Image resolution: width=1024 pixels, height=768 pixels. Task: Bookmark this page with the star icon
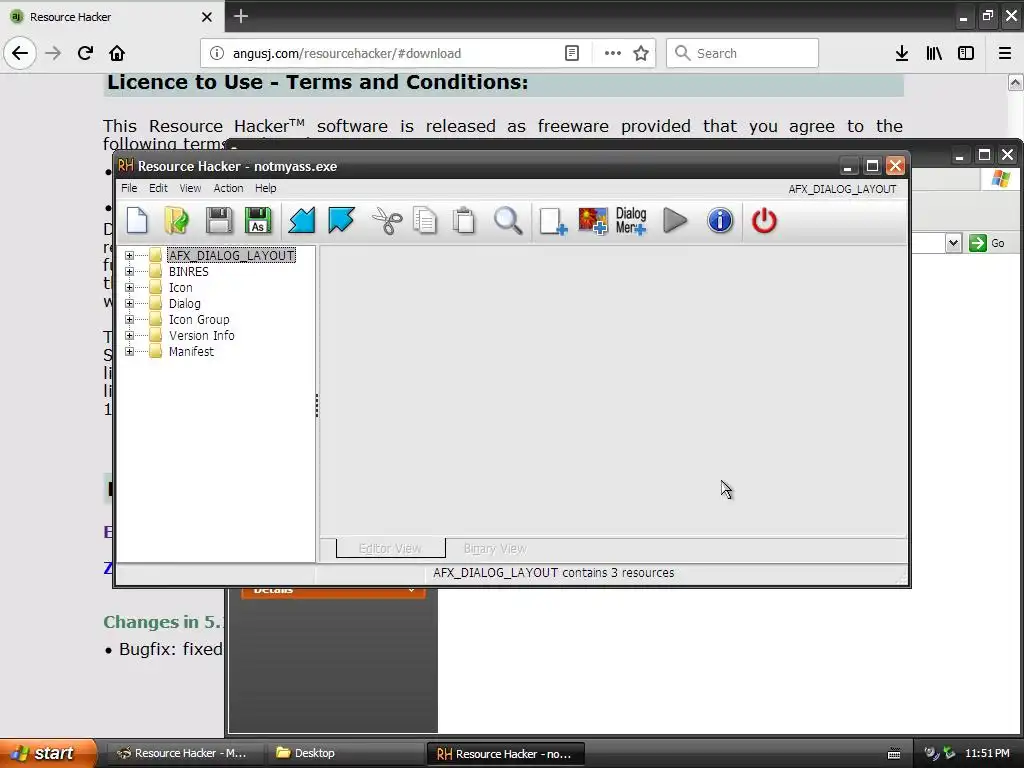point(641,53)
